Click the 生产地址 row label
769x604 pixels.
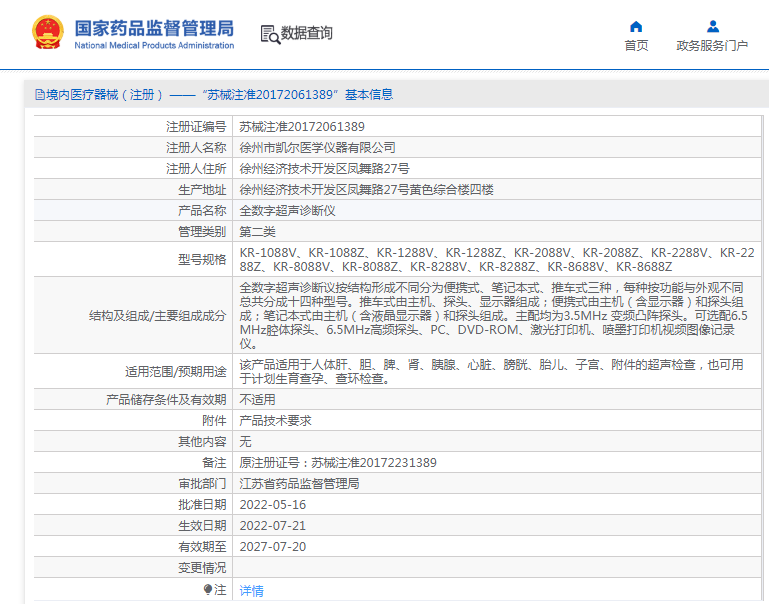coord(202,190)
